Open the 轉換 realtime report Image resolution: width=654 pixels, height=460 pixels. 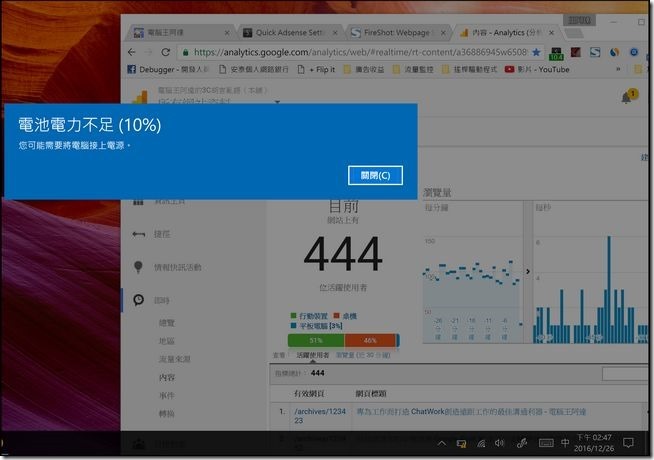click(x=167, y=414)
